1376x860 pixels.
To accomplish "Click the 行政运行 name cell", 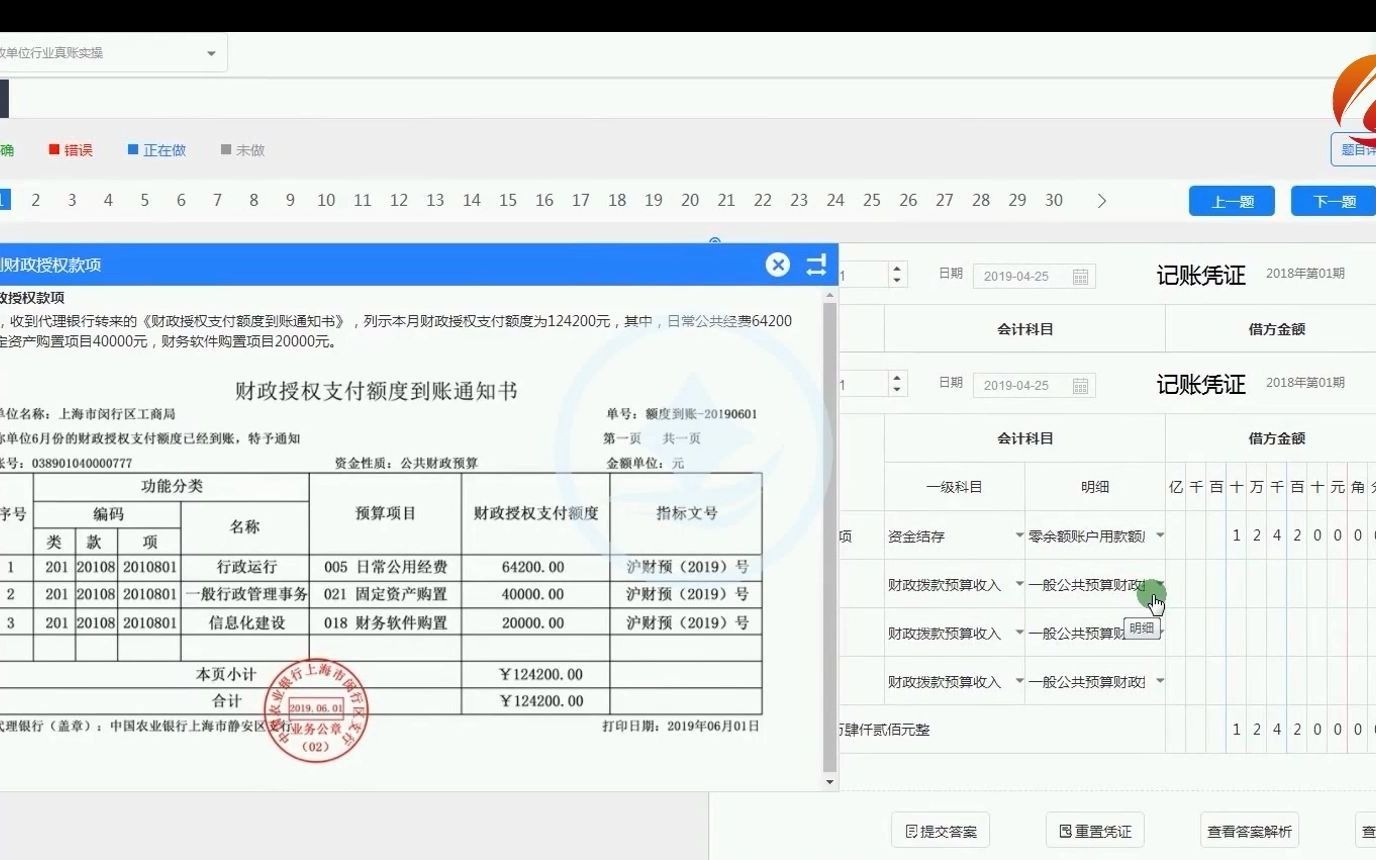I will (245, 567).
